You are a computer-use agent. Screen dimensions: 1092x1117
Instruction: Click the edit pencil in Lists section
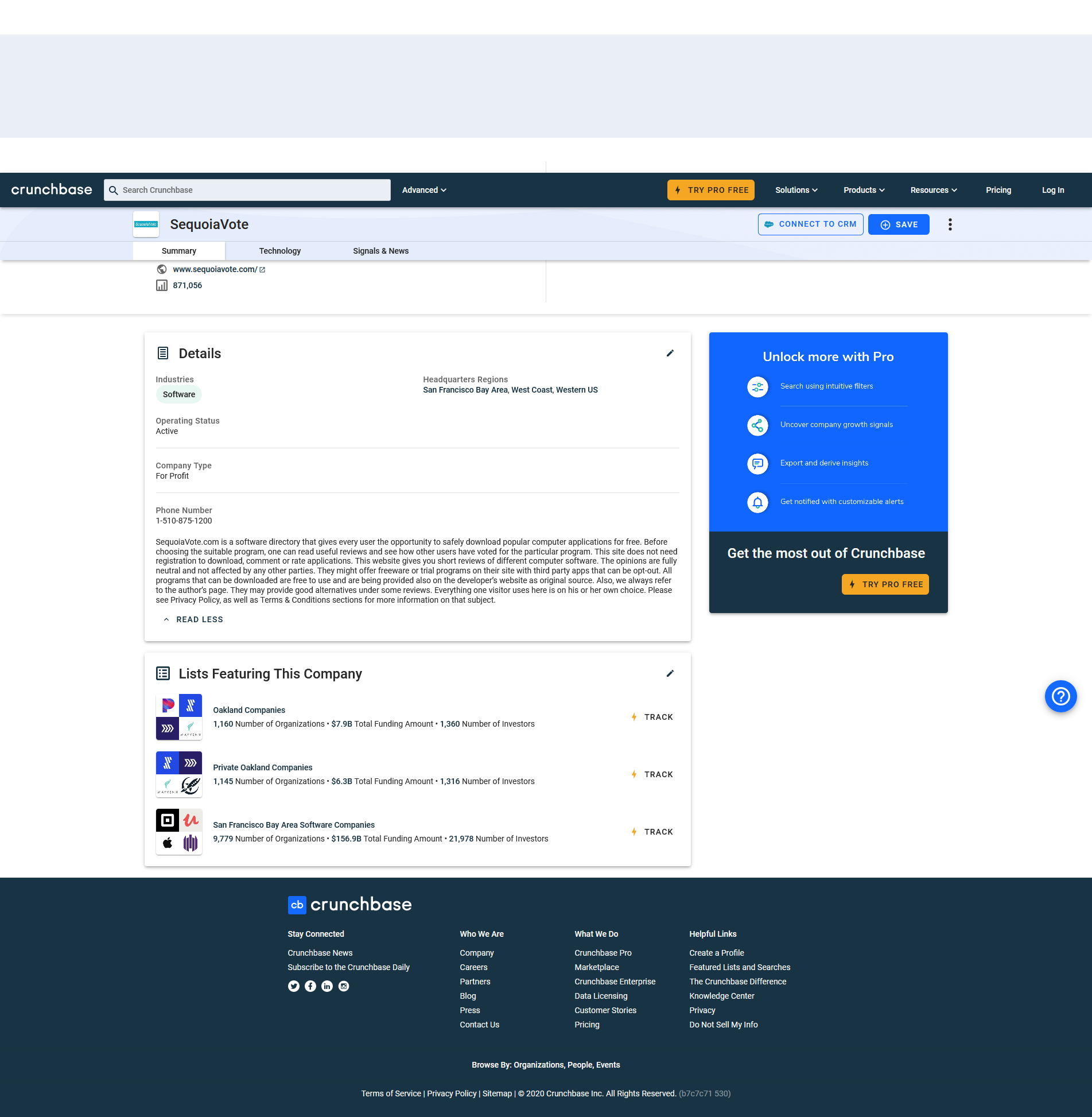[x=670, y=674]
